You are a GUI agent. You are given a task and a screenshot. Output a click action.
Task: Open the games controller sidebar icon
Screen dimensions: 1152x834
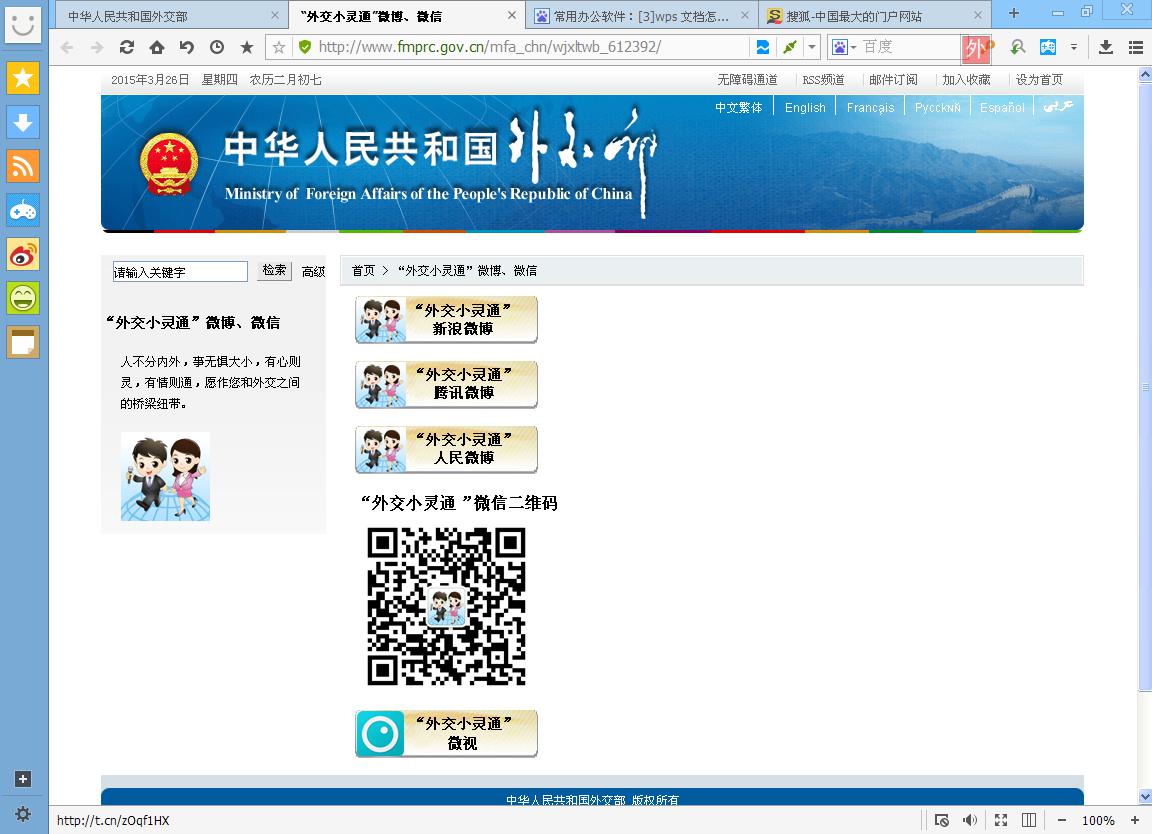(x=23, y=210)
